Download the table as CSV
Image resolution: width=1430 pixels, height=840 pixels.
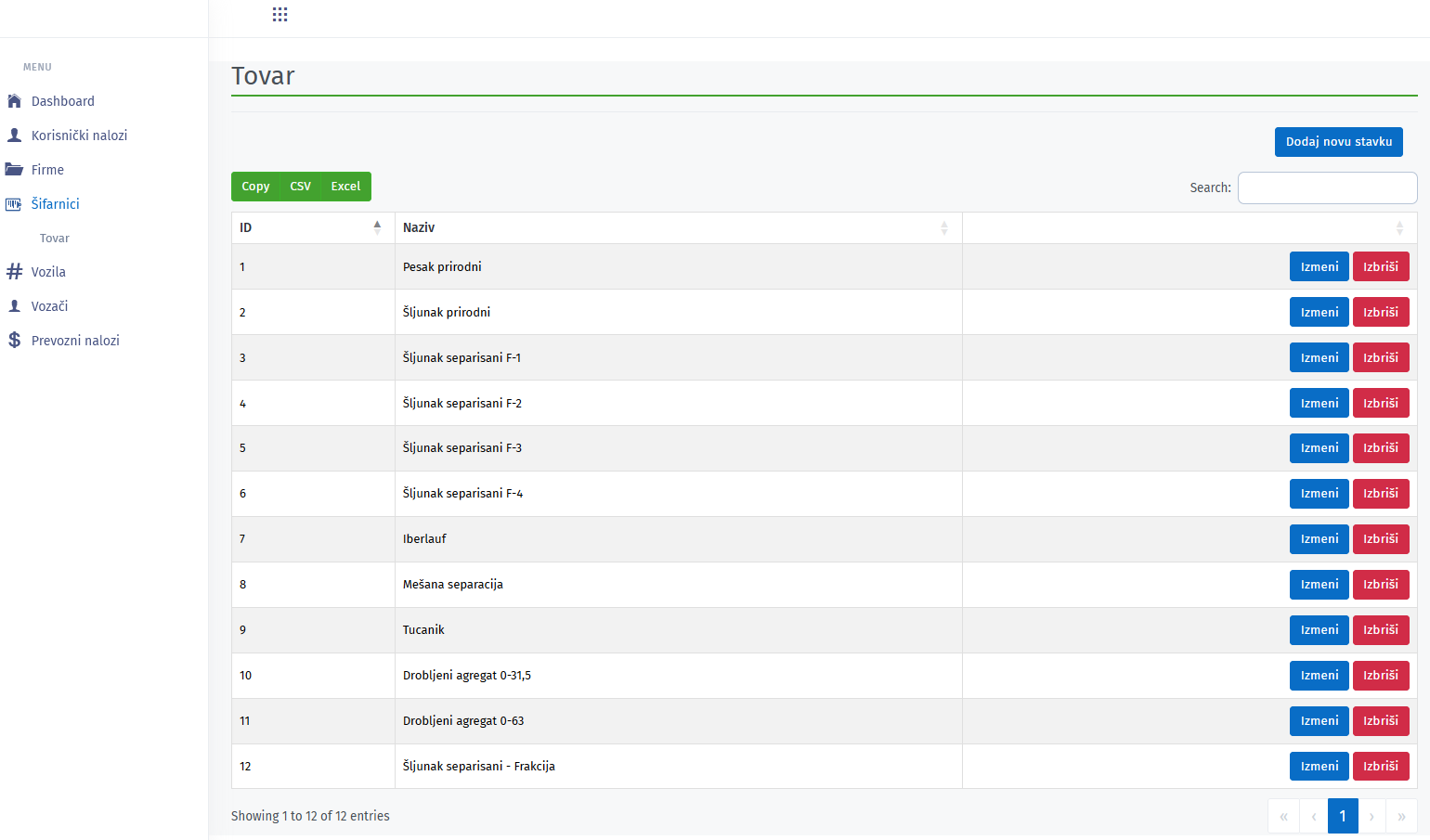(x=300, y=187)
